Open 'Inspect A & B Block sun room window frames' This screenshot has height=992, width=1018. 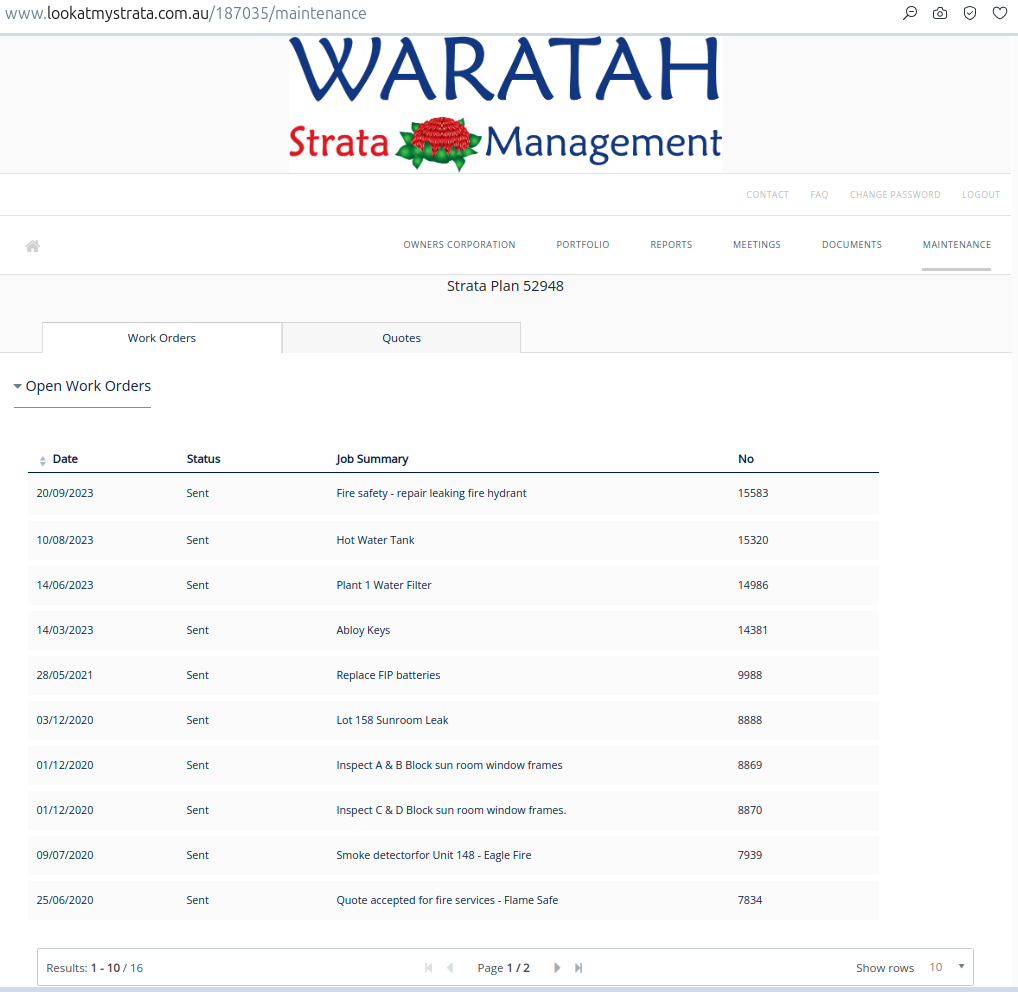(x=449, y=765)
